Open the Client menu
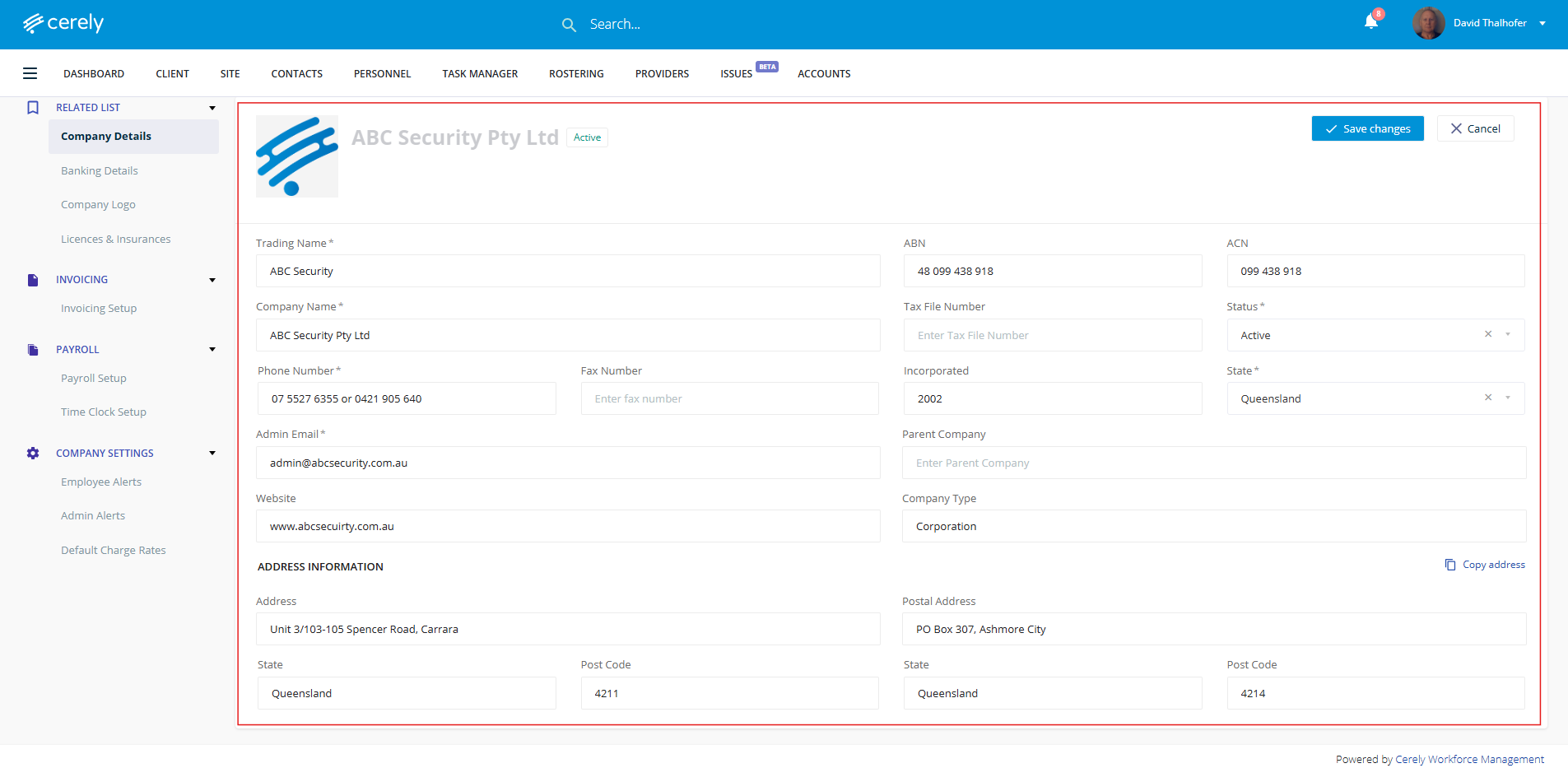 173,74
